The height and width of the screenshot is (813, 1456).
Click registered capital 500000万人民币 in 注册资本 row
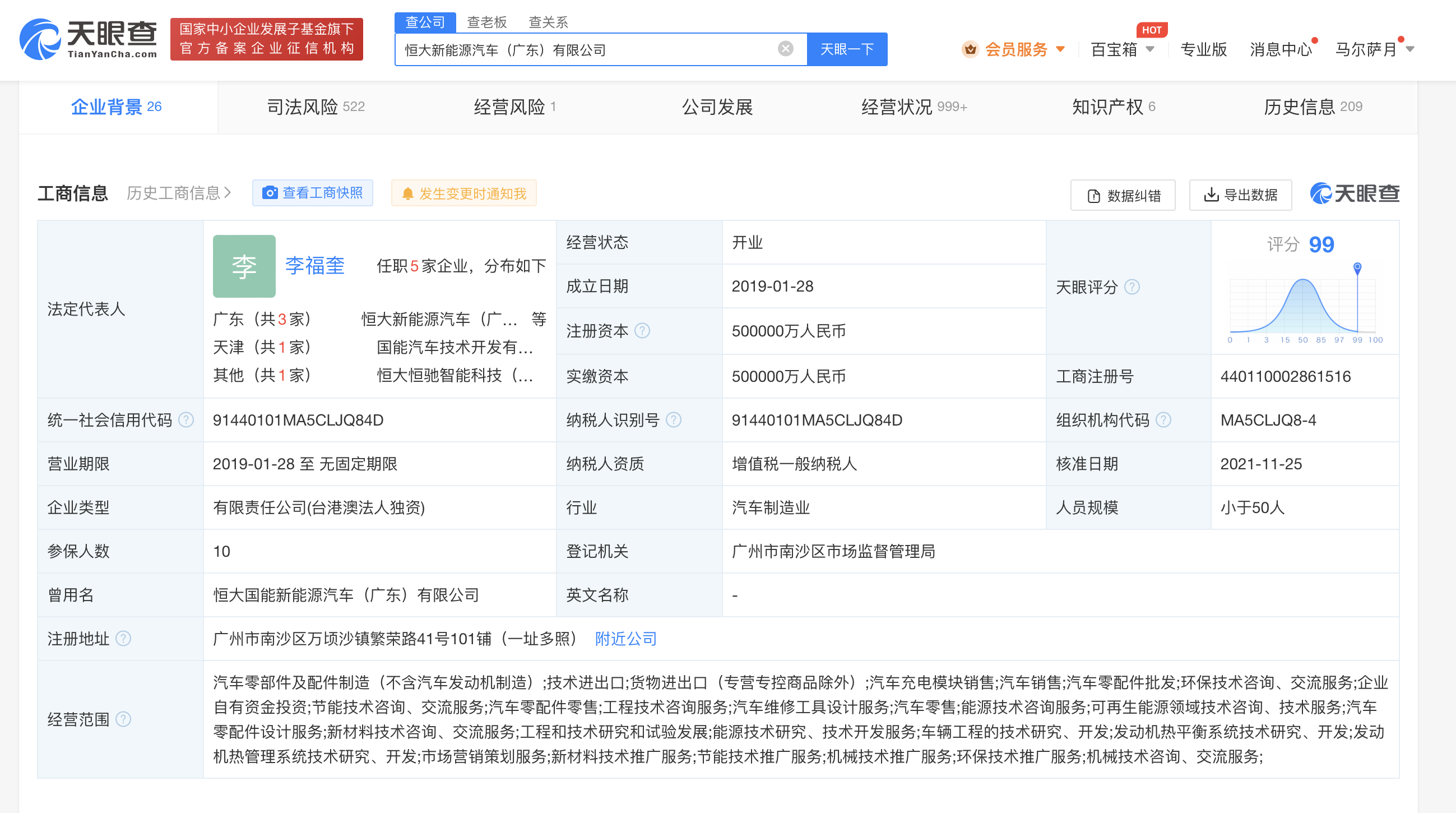click(x=789, y=331)
